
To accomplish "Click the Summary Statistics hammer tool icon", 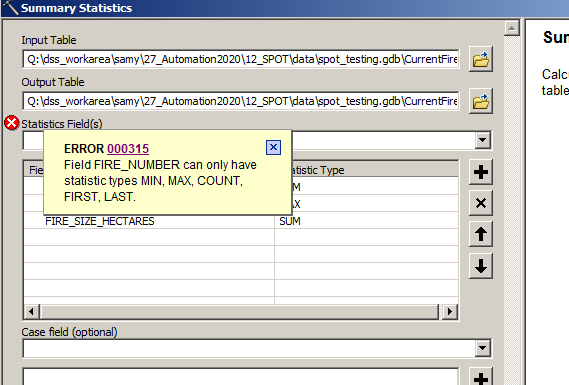I will pos(10,7).
